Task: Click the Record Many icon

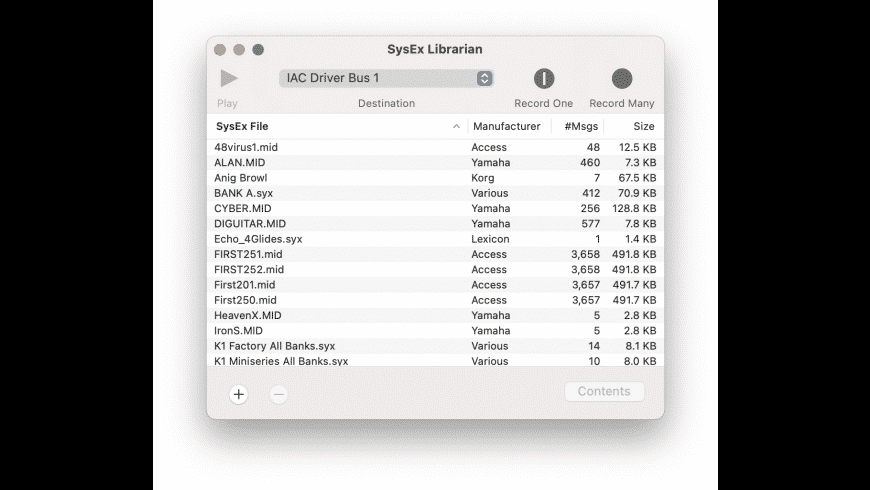Action: click(x=621, y=78)
